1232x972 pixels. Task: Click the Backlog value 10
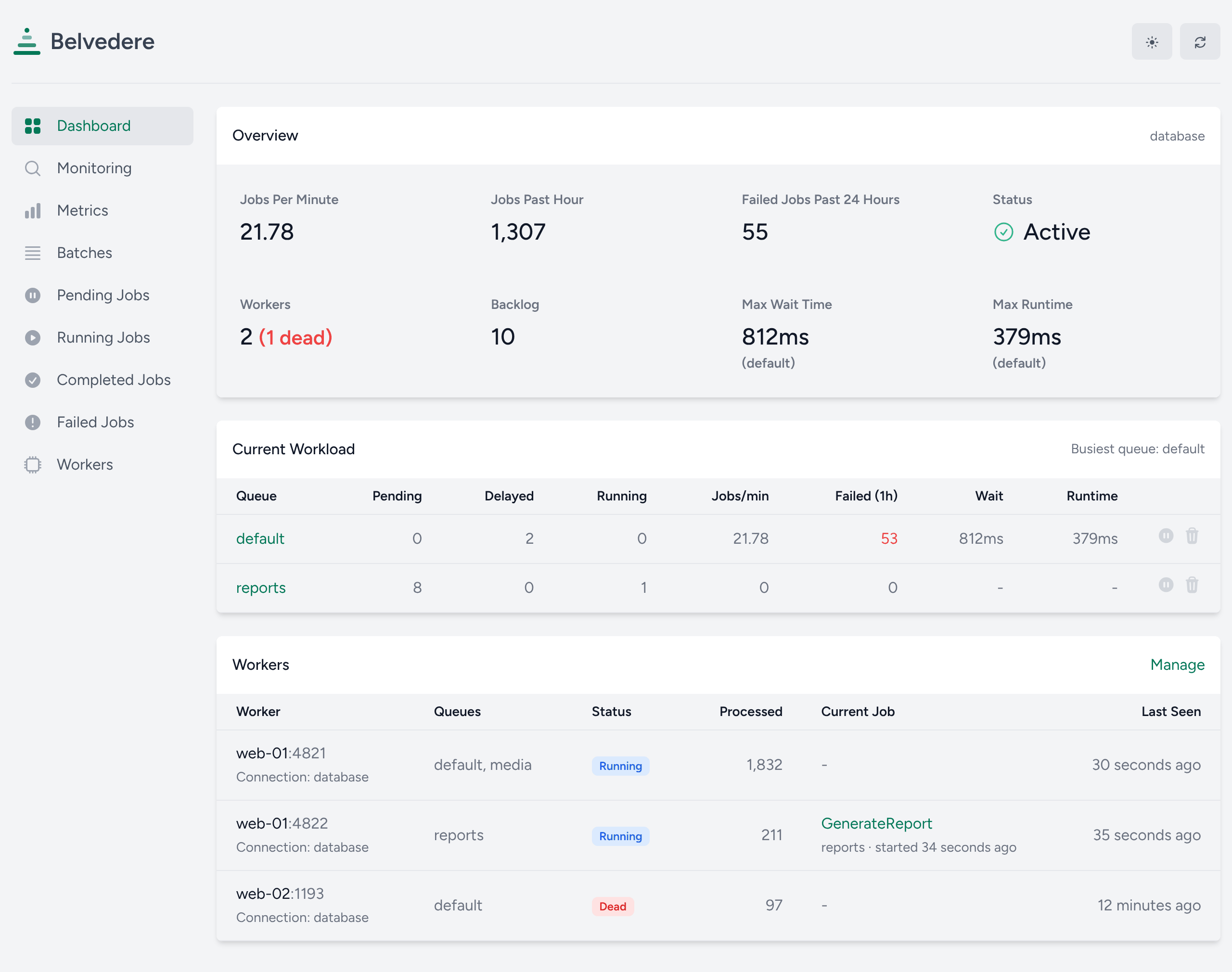pyautogui.click(x=502, y=337)
